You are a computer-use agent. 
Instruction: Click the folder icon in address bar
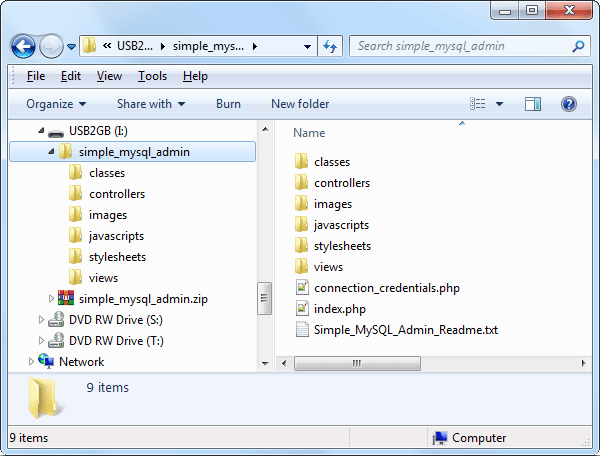click(89, 46)
